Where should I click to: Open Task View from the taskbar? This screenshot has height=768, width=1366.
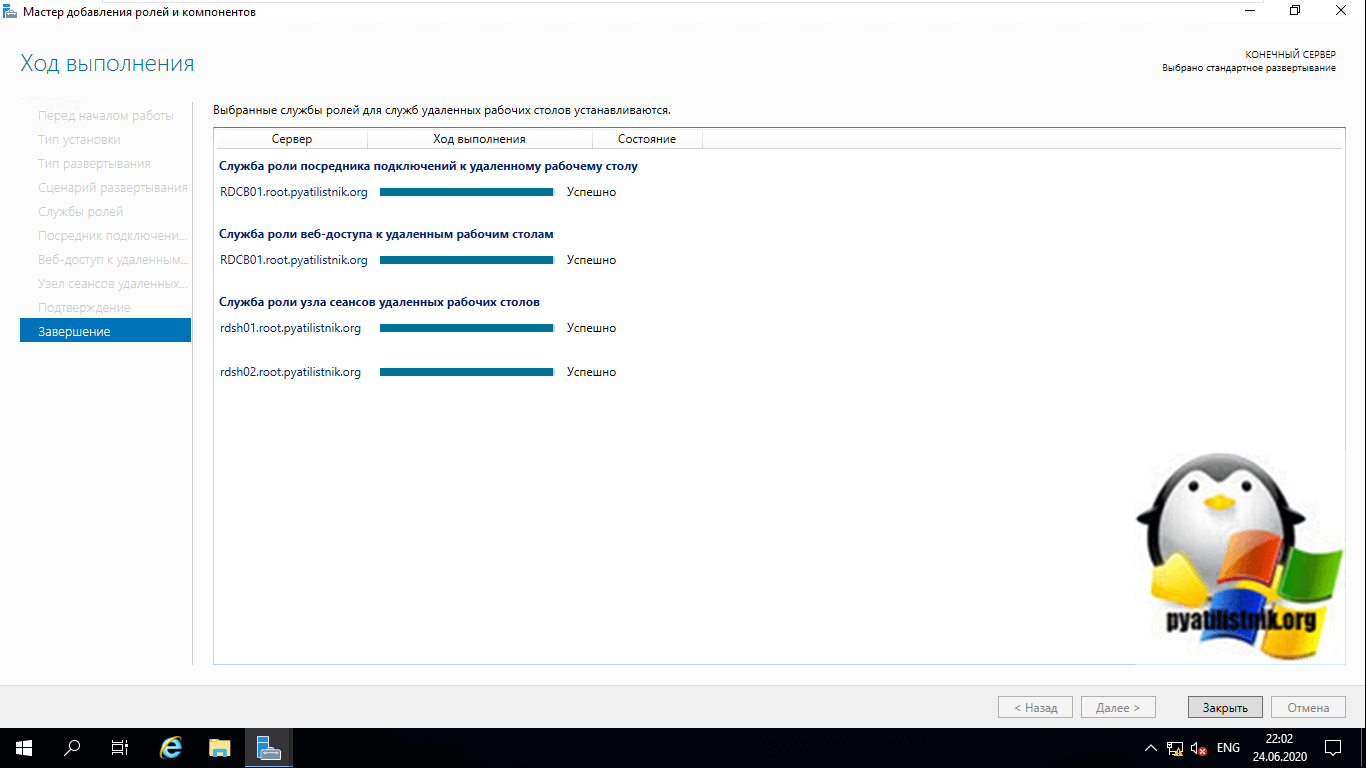click(120, 747)
